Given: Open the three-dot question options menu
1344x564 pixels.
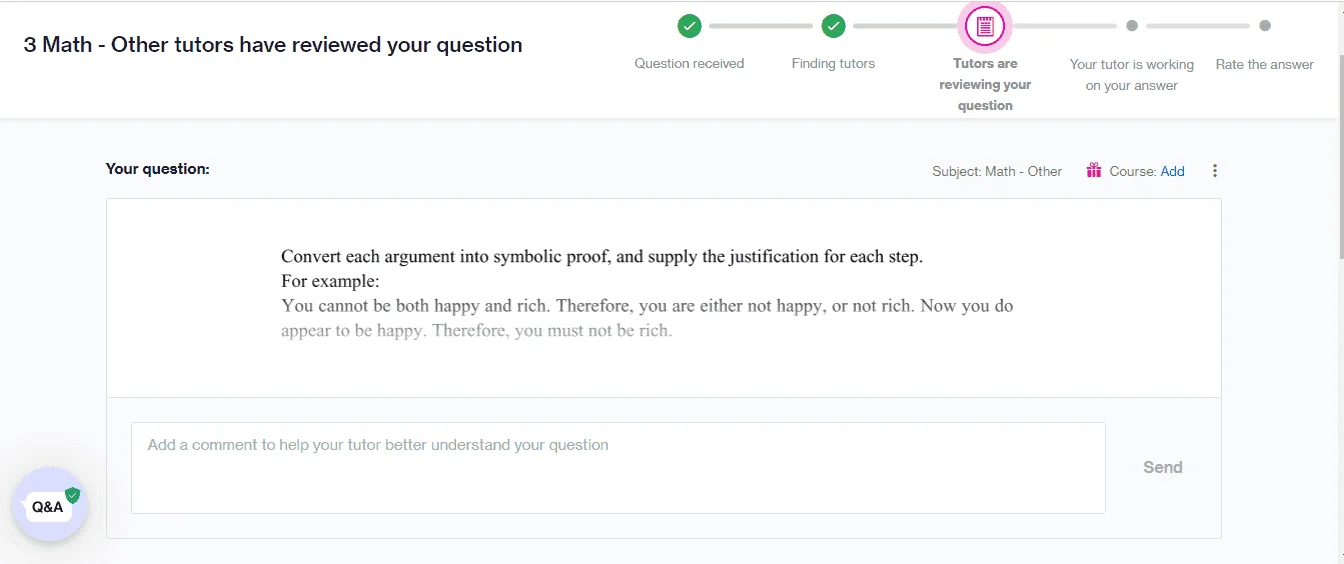Looking at the screenshot, I should coord(1215,171).
